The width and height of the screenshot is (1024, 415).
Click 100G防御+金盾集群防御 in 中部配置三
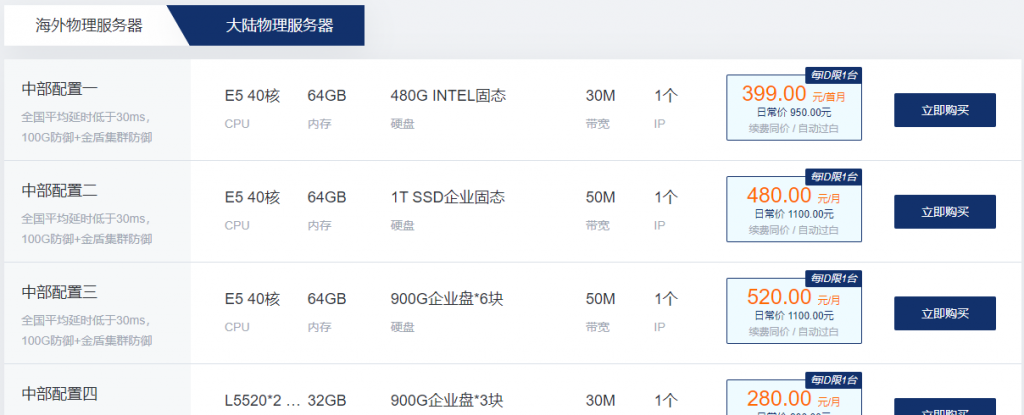point(87,340)
